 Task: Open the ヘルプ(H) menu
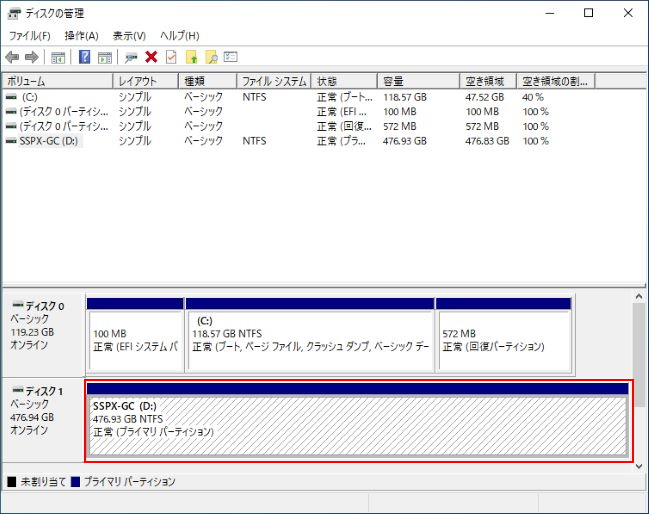click(180, 36)
